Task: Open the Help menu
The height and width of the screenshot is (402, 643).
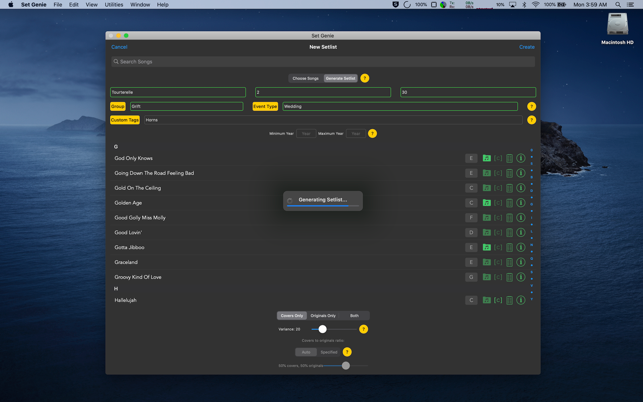Action: click(x=163, y=5)
